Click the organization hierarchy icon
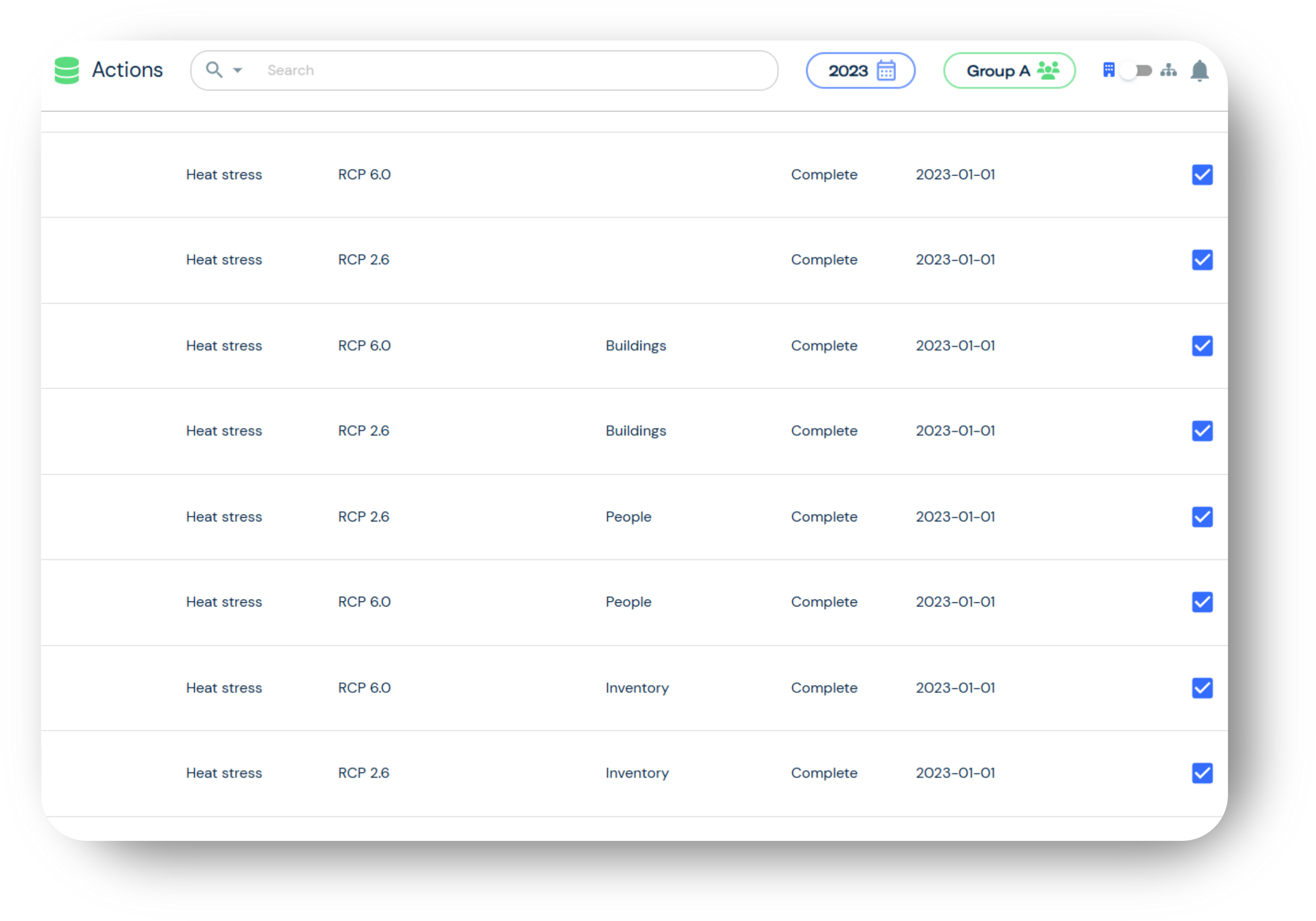Image resolution: width=1316 pixels, height=921 pixels. pos(1168,70)
